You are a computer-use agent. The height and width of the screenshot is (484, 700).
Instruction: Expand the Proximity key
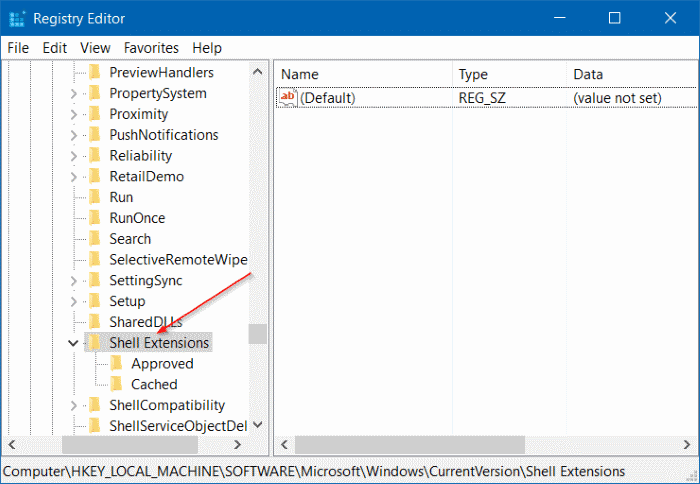(x=74, y=115)
